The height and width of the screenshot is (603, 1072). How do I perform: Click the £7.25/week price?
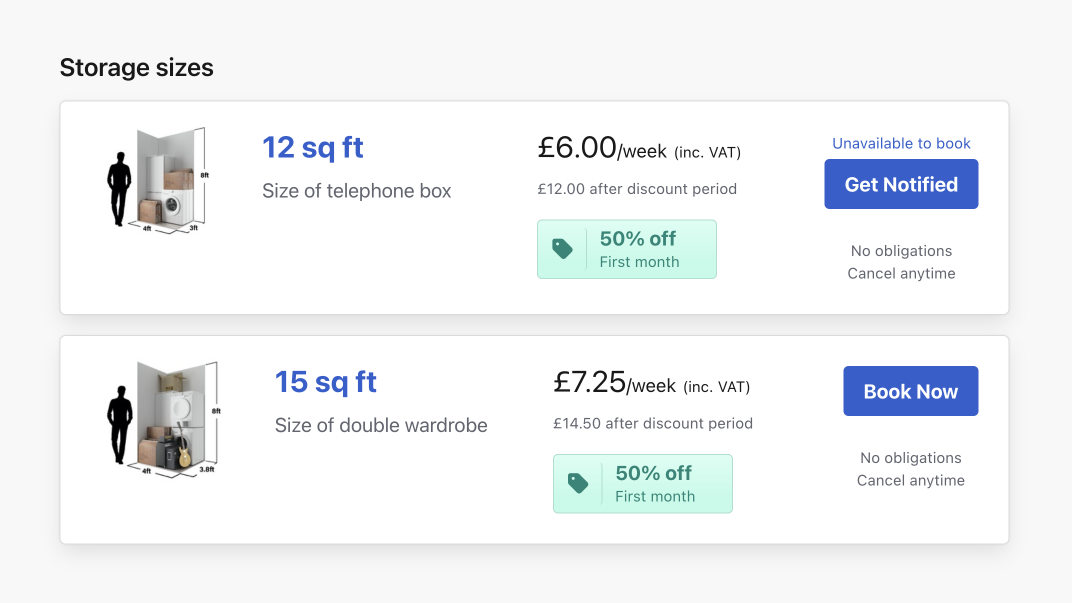coord(615,383)
